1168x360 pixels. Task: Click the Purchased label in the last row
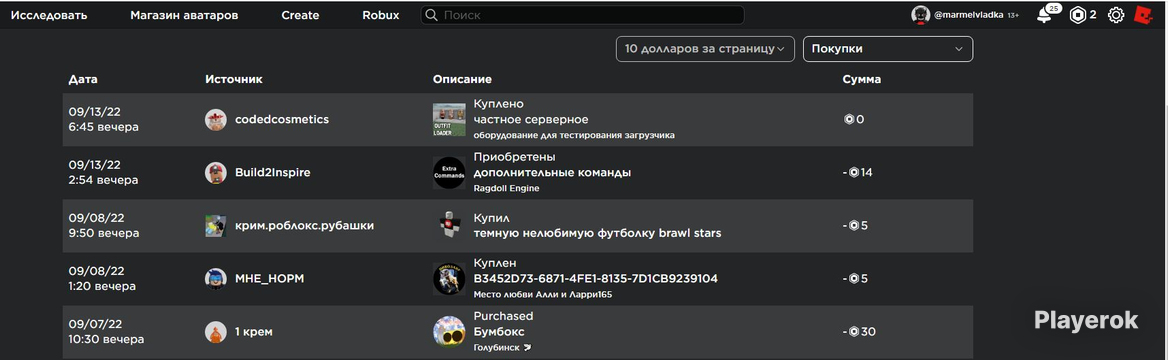tap(504, 316)
